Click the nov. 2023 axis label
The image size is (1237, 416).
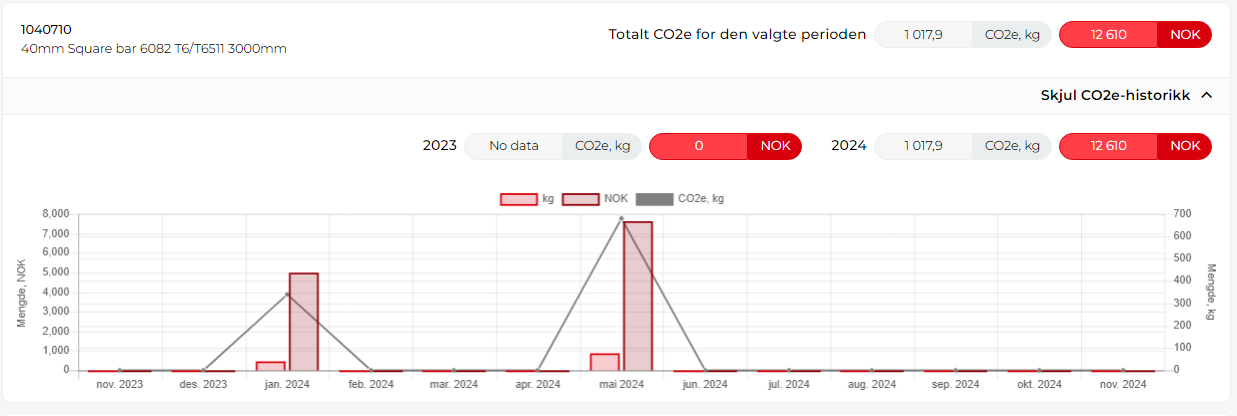pos(120,384)
